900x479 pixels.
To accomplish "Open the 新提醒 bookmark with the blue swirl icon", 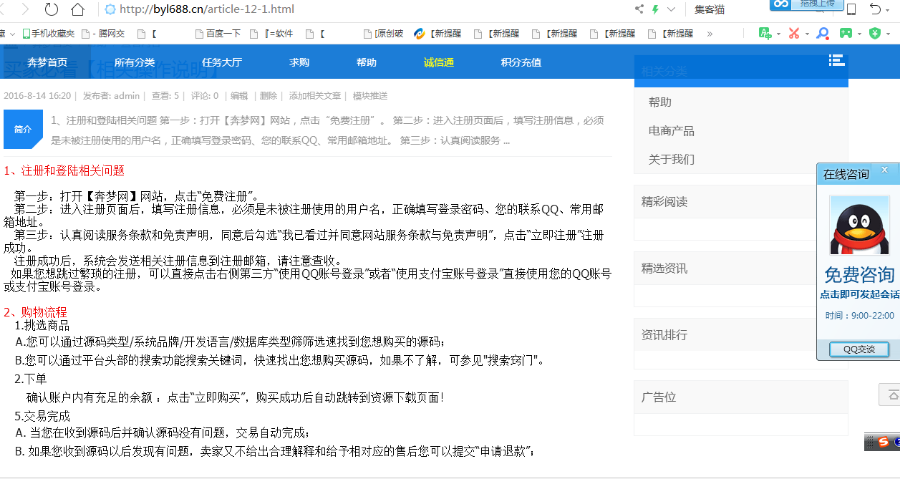I will coord(438,34).
